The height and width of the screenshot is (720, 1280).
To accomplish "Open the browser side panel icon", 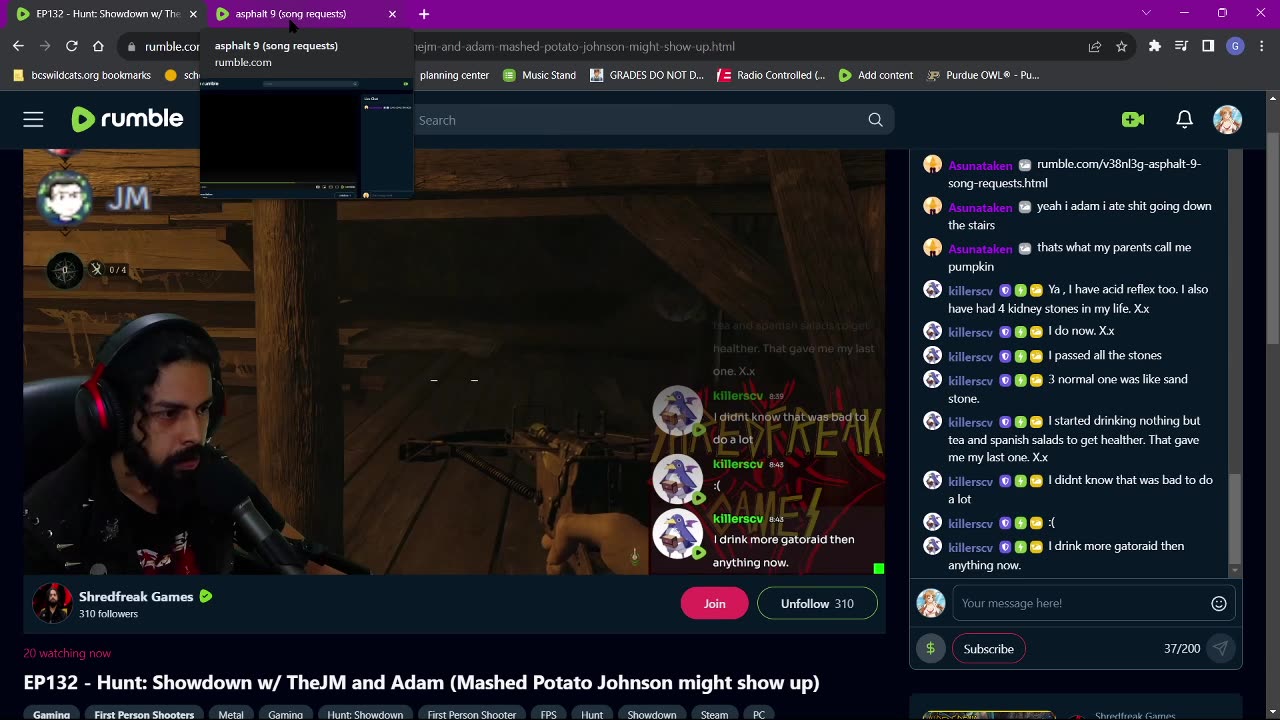I will point(1208,46).
